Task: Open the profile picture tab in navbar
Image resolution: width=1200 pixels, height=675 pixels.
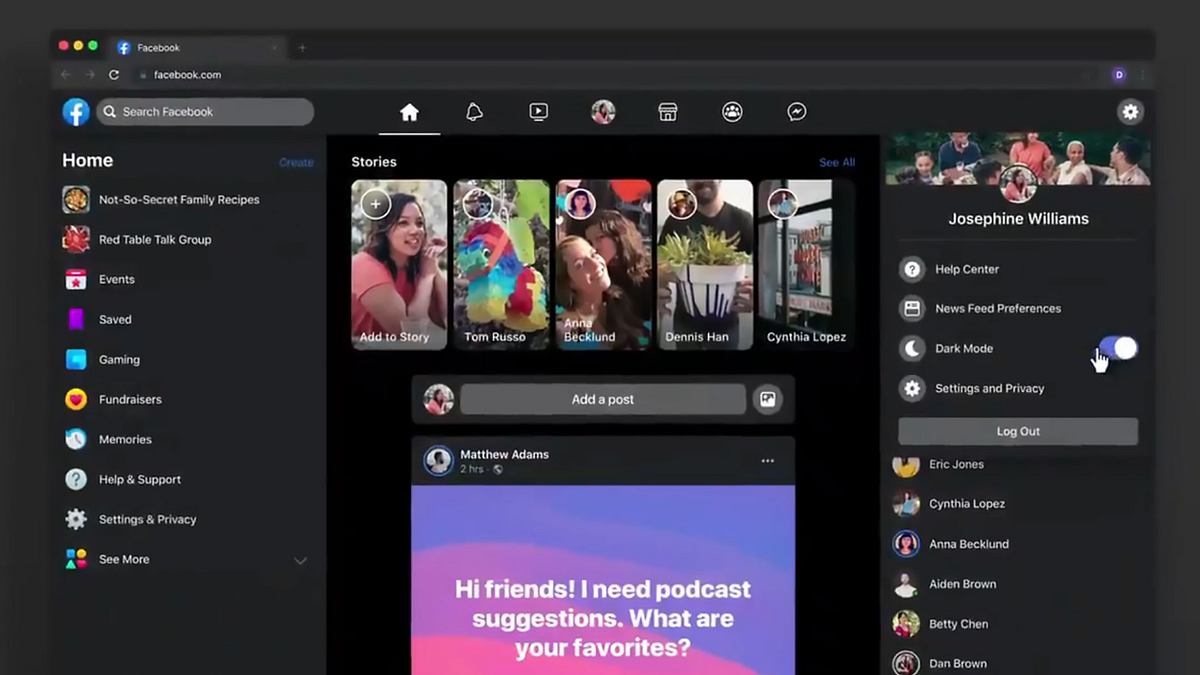Action: click(x=603, y=112)
